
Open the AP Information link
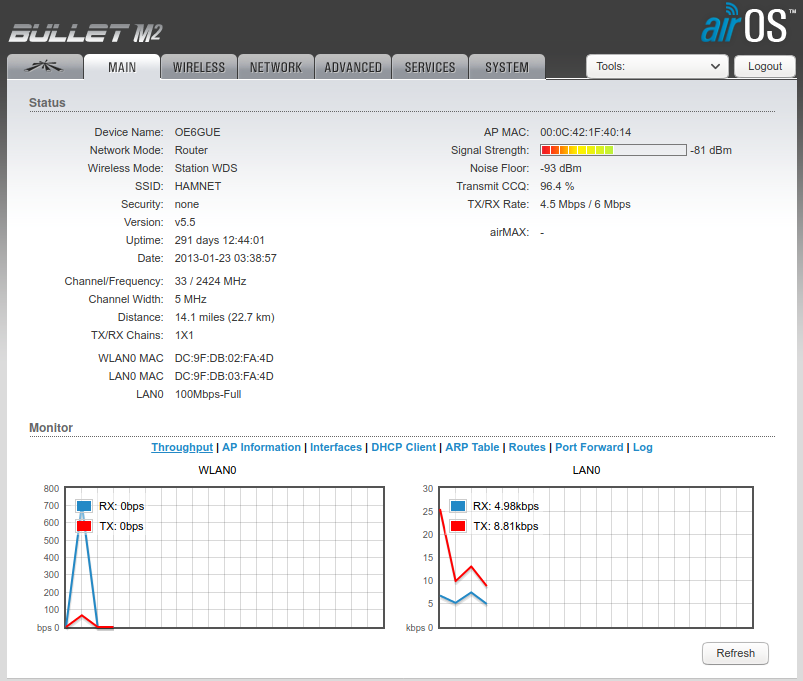click(261, 447)
